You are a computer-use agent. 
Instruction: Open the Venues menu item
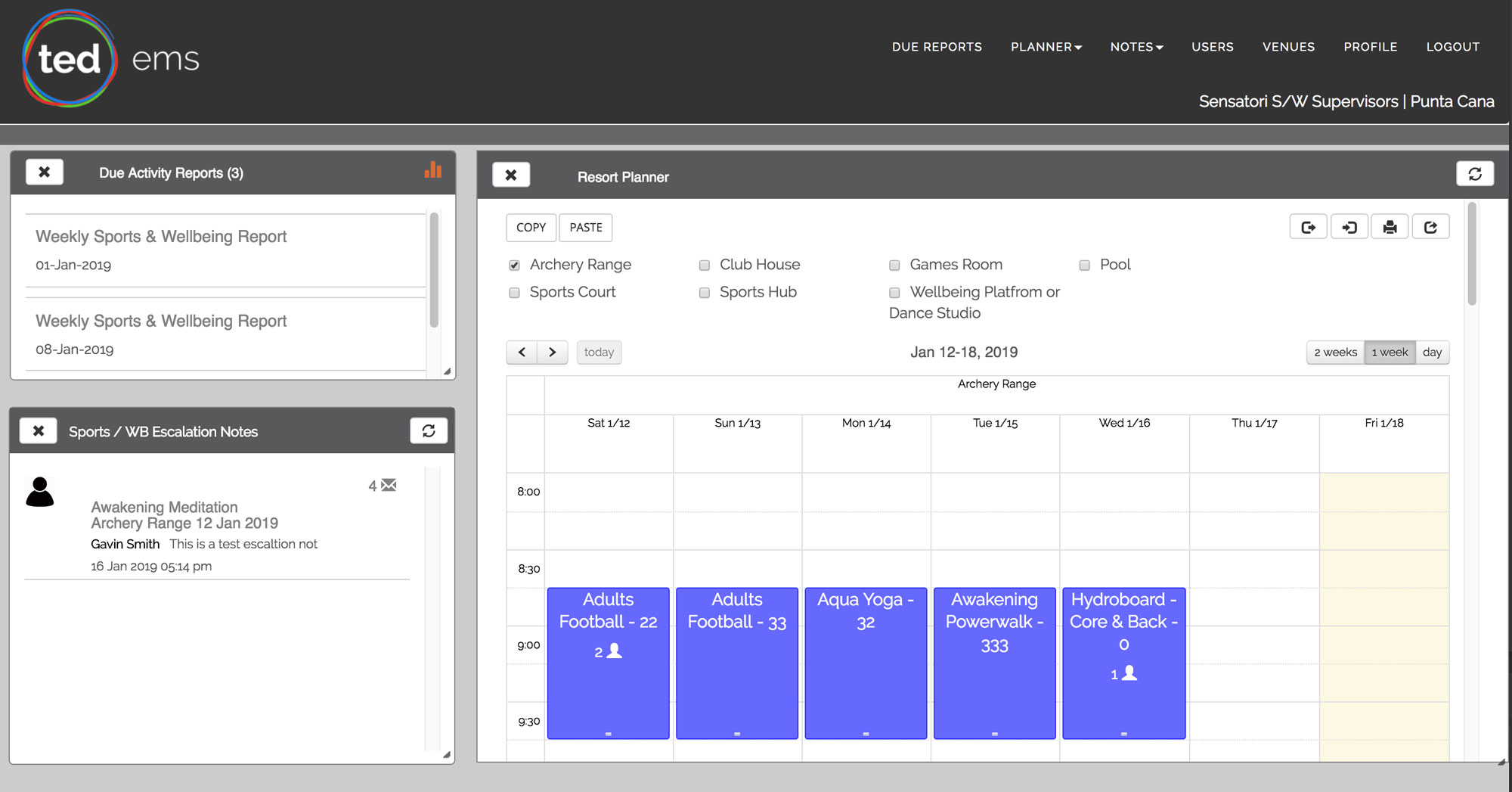(x=1288, y=47)
